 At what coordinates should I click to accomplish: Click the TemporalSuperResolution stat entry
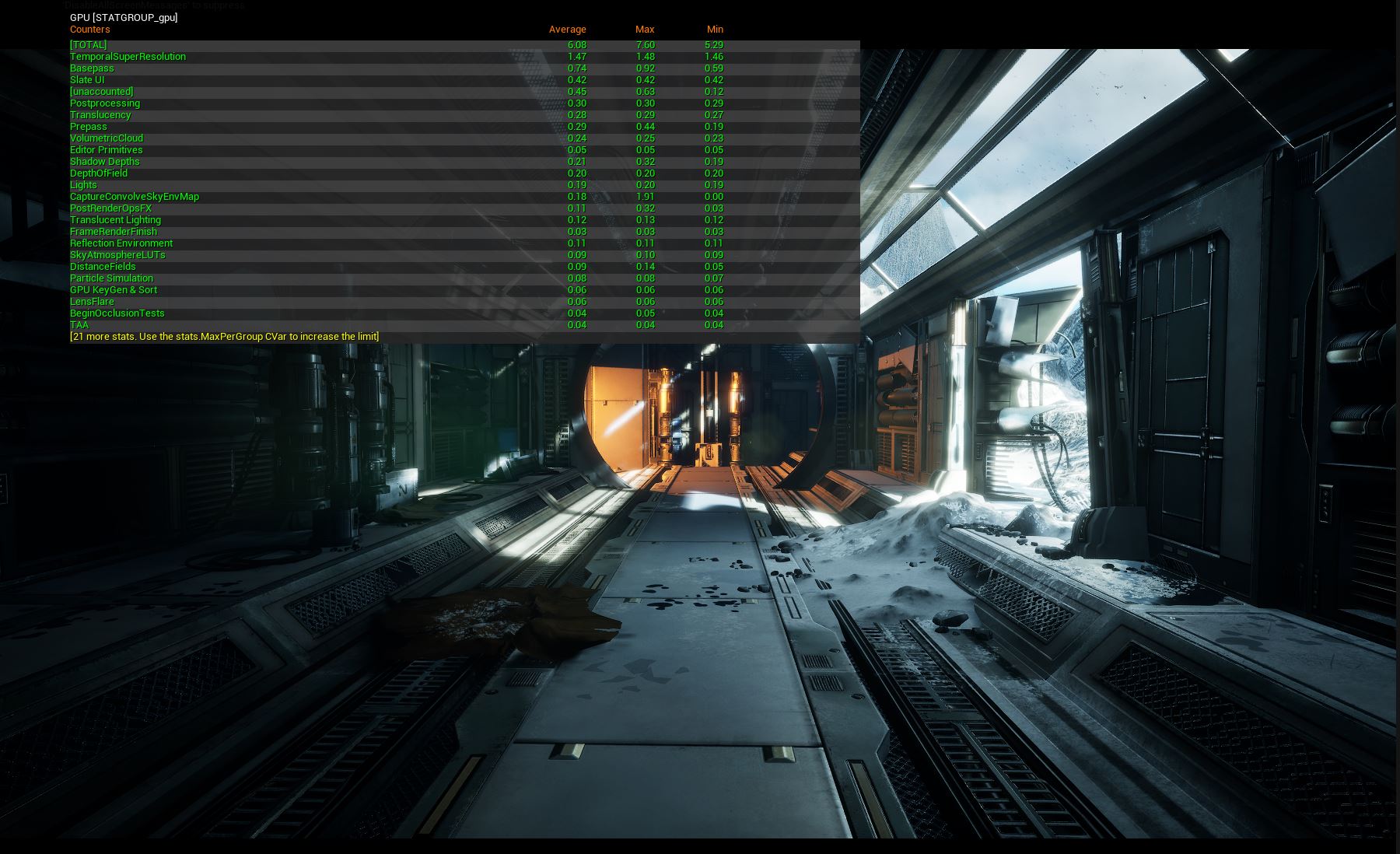tap(127, 57)
